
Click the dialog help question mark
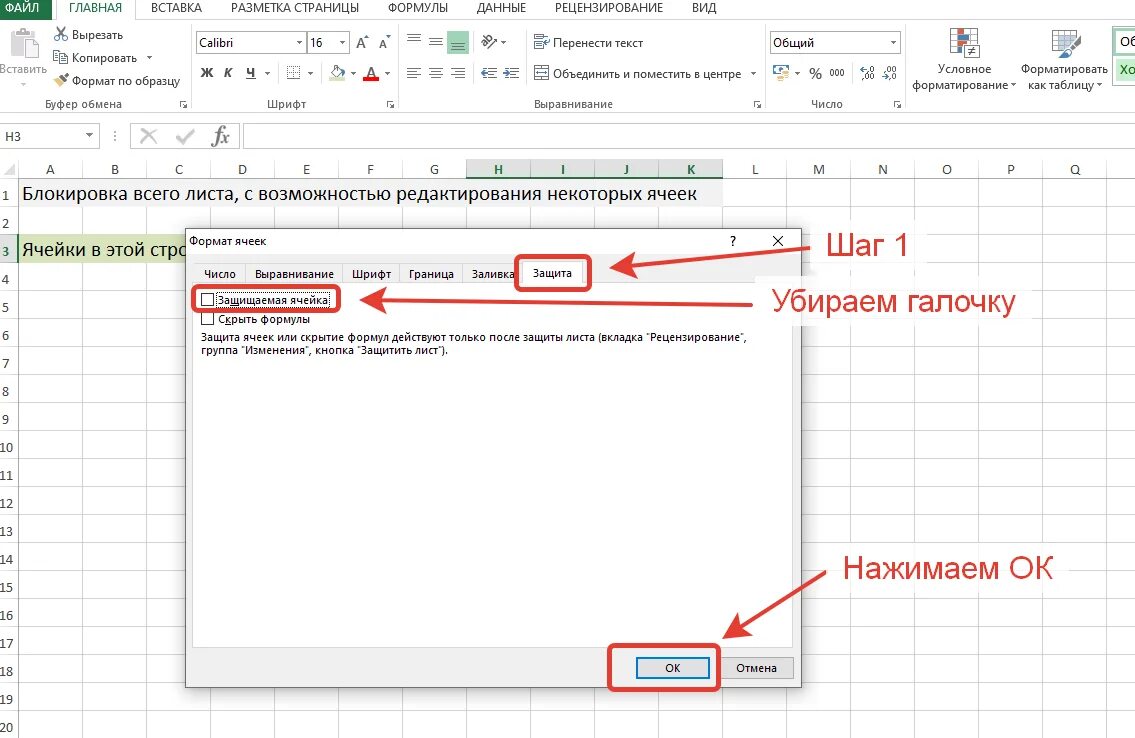[x=733, y=241]
